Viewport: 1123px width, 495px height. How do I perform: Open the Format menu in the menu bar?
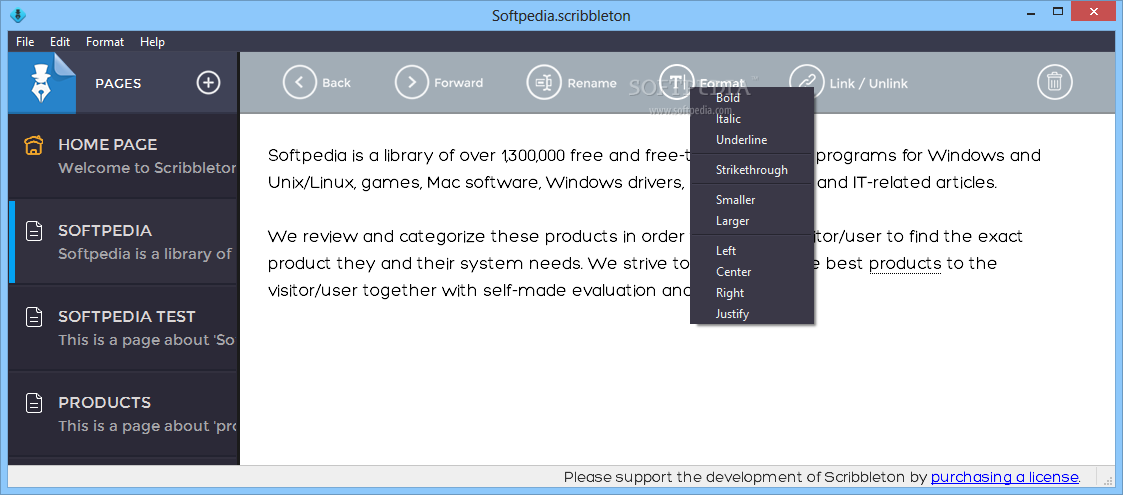(105, 42)
